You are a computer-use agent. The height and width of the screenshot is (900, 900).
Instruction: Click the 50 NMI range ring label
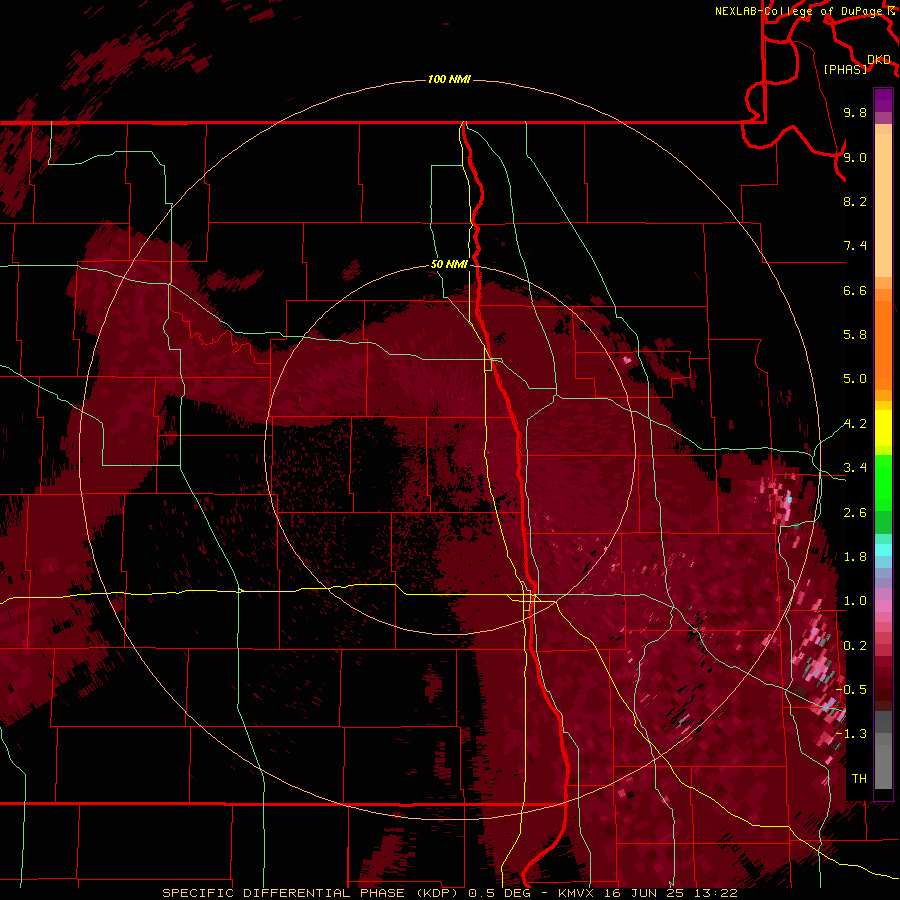coord(449,264)
